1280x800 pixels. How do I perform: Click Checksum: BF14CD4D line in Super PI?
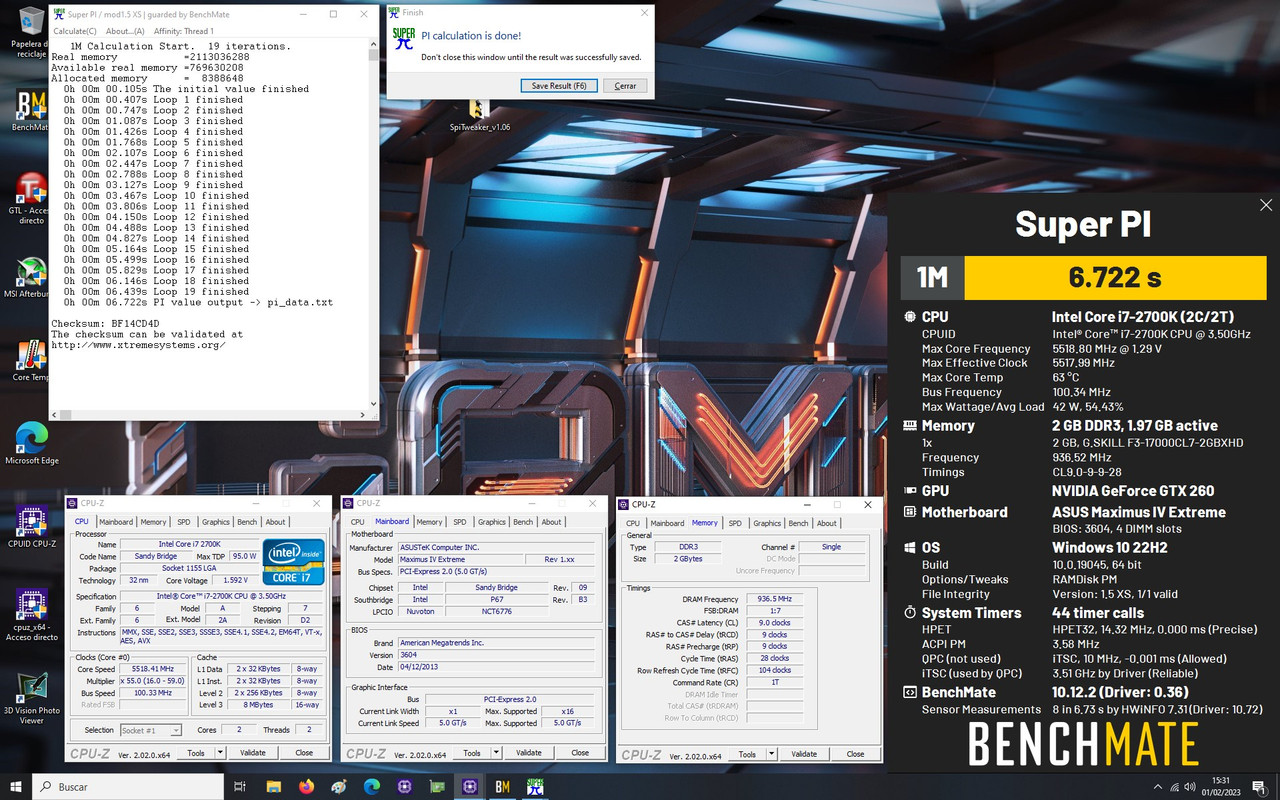pos(105,324)
